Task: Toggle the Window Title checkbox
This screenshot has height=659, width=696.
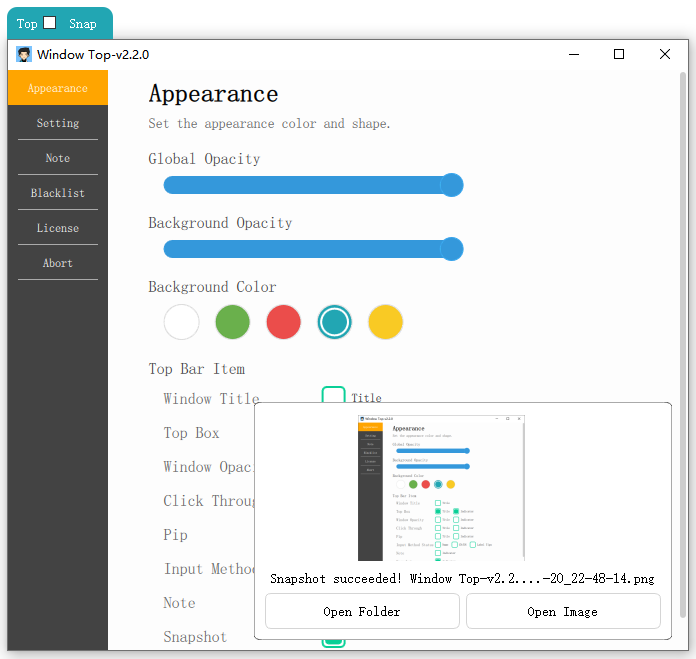Action: pyautogui.click(x=333, y=395)
